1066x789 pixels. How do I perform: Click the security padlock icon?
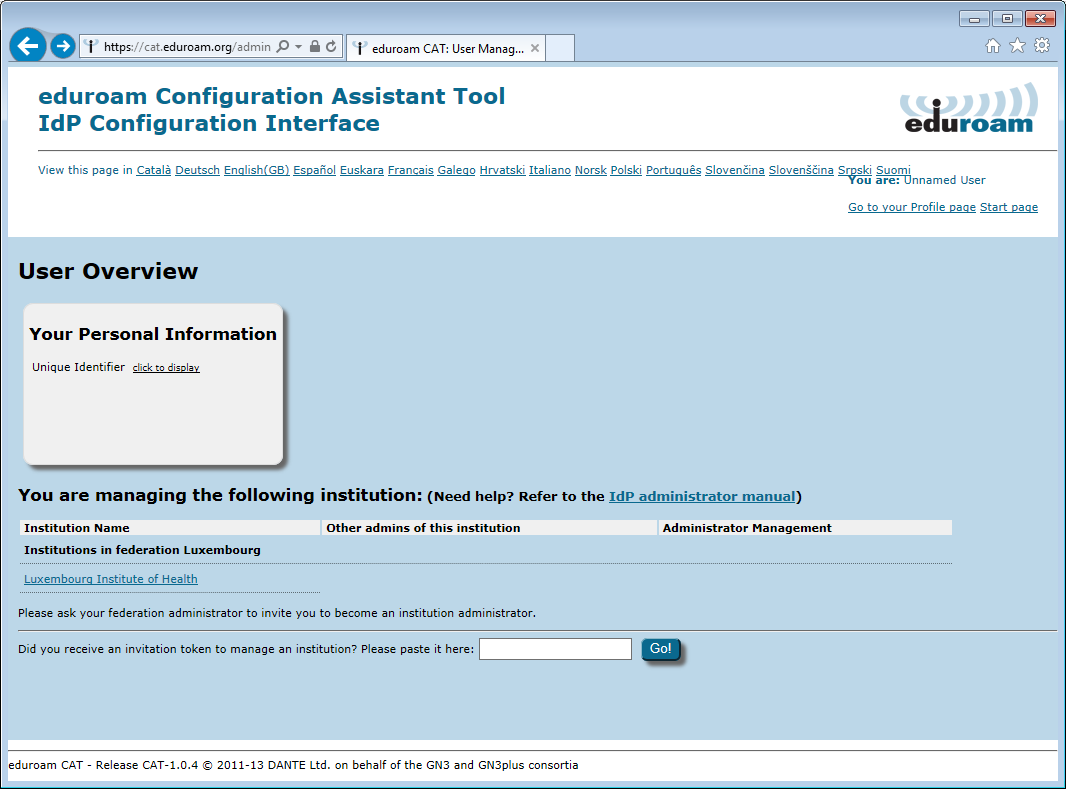(x=315, y=46)
